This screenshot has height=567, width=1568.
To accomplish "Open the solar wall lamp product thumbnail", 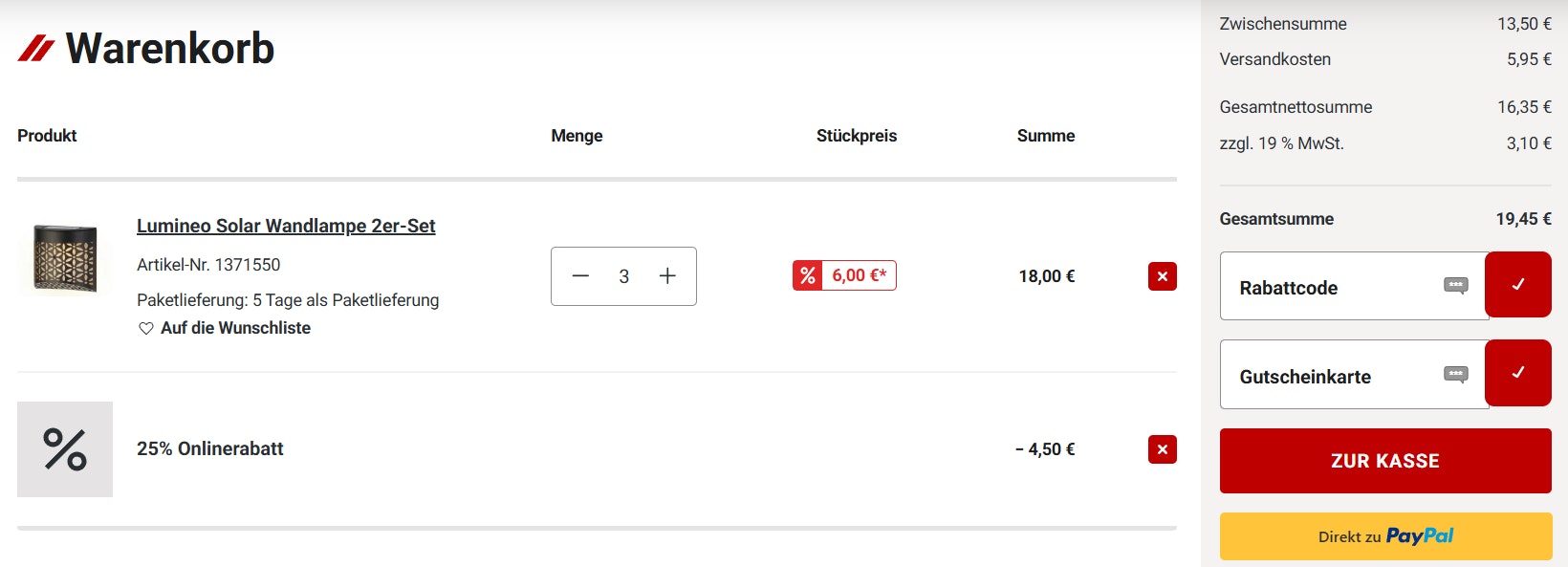I will 65,259.
